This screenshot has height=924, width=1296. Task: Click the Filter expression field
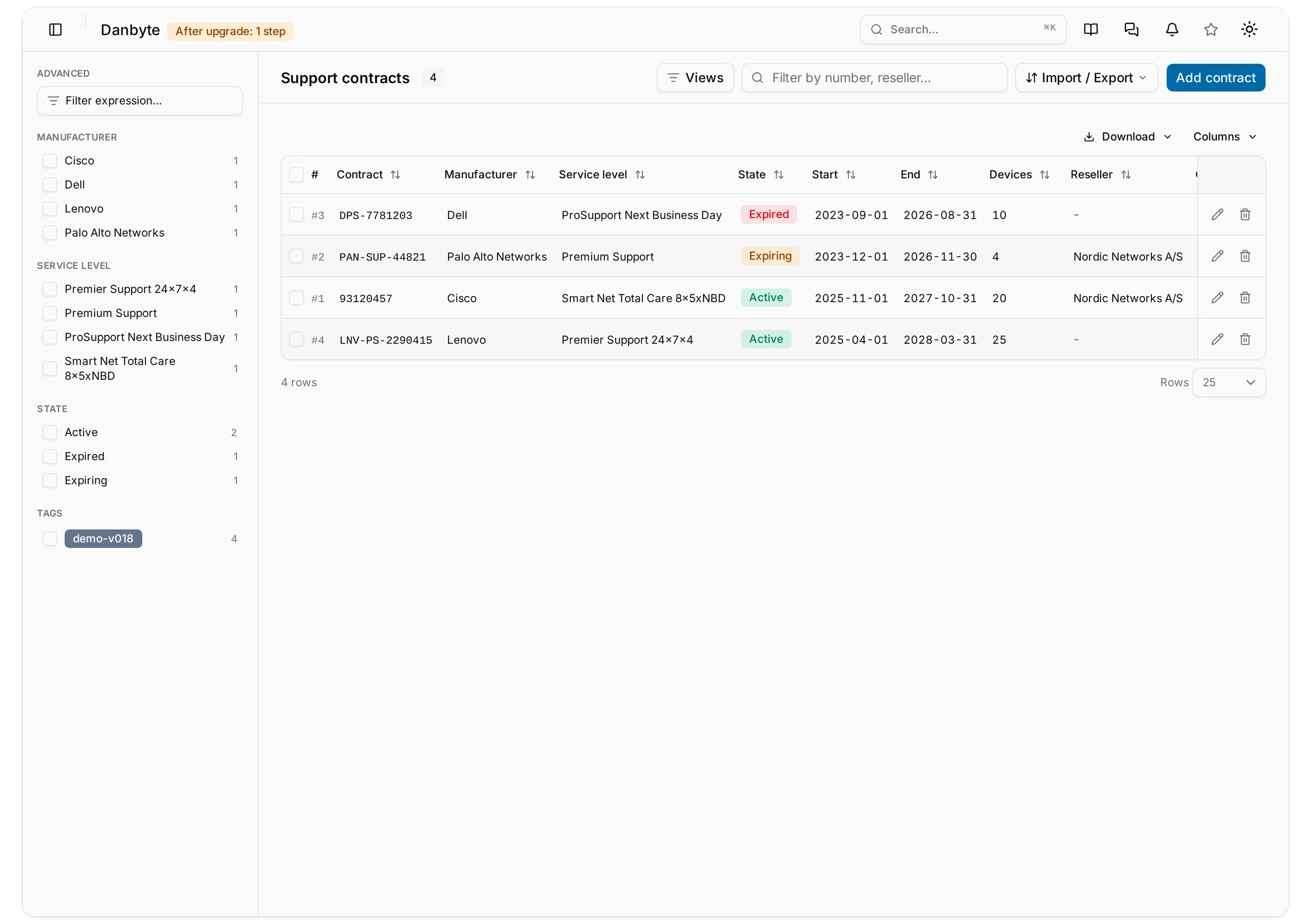[140, 101]
